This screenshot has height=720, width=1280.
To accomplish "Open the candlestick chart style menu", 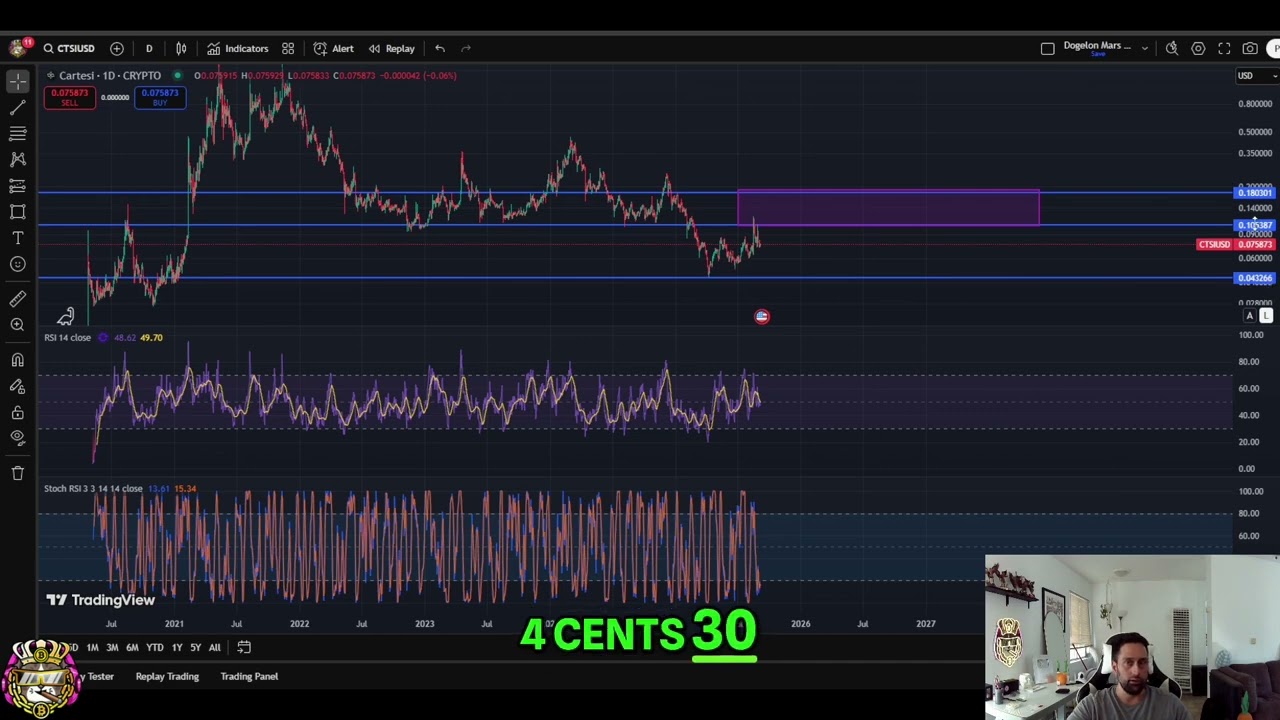I will 181,48.
